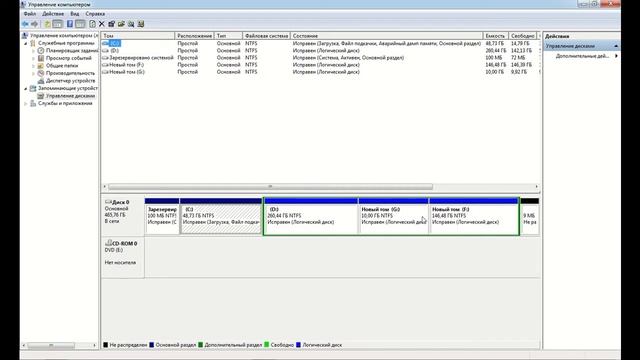The image size is (640, 360).
Task: Click the Управление дисками tree icon
Action: 41,96
